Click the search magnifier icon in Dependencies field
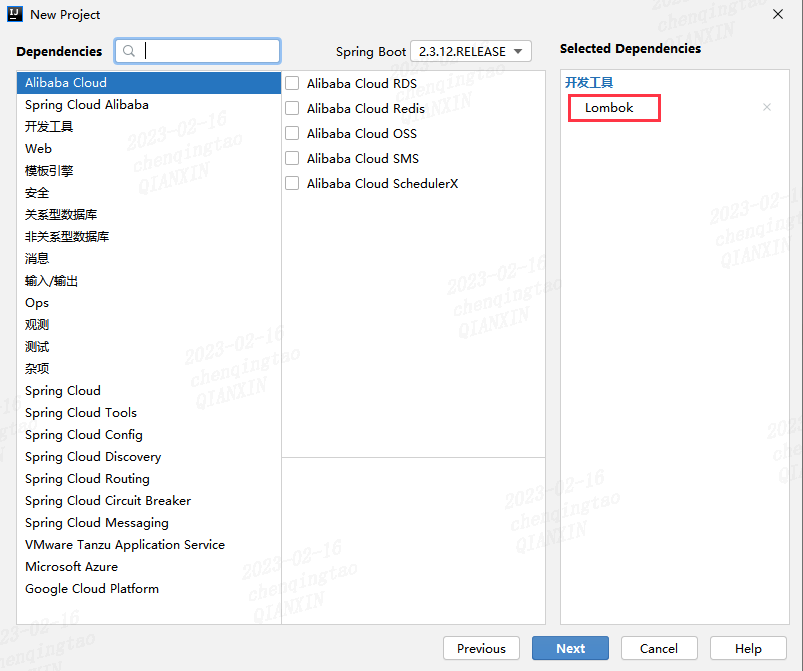Viewport: 803px width, 671px height. pyautogui.click(x=129, y=51)
